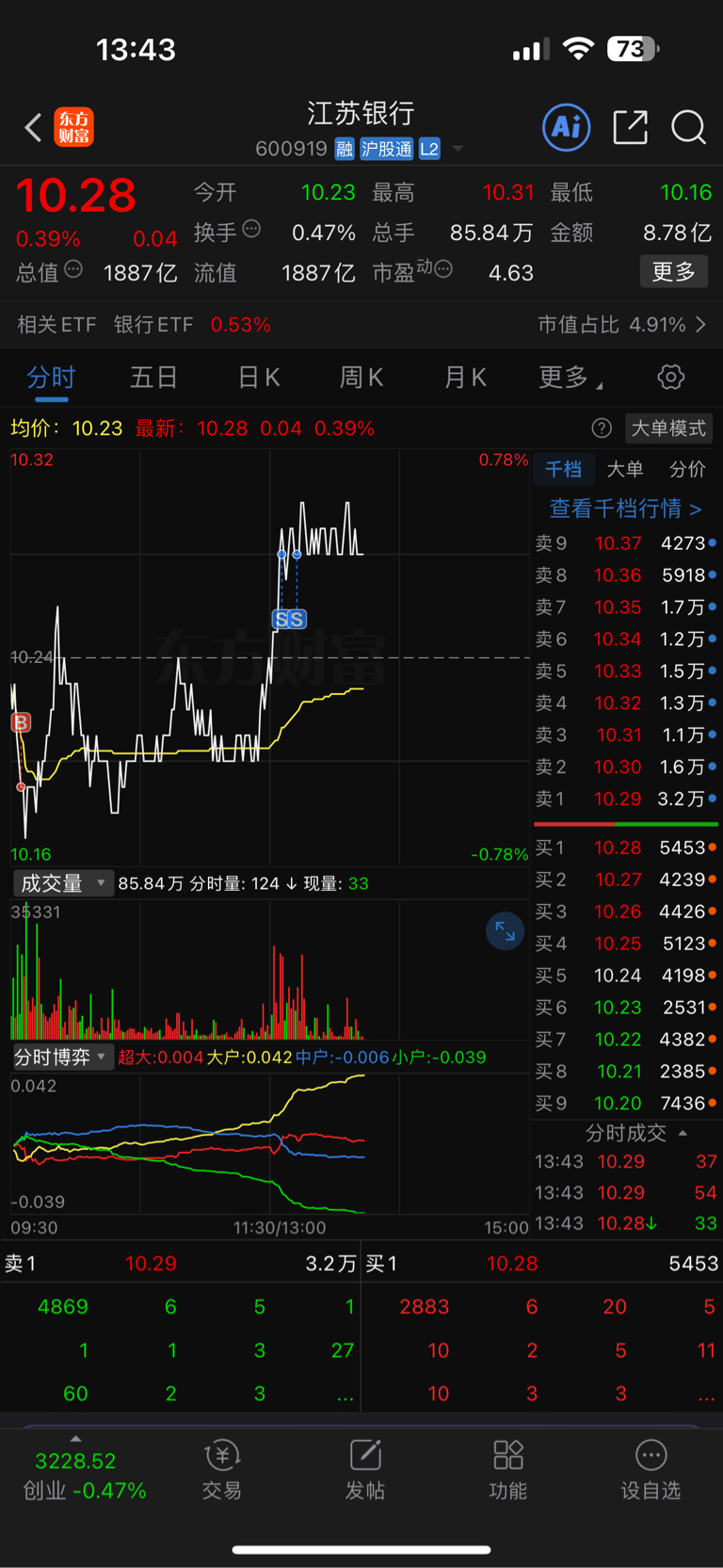Expand chart to fullscreen icon

pyautogui.click(x=505, y=931)
